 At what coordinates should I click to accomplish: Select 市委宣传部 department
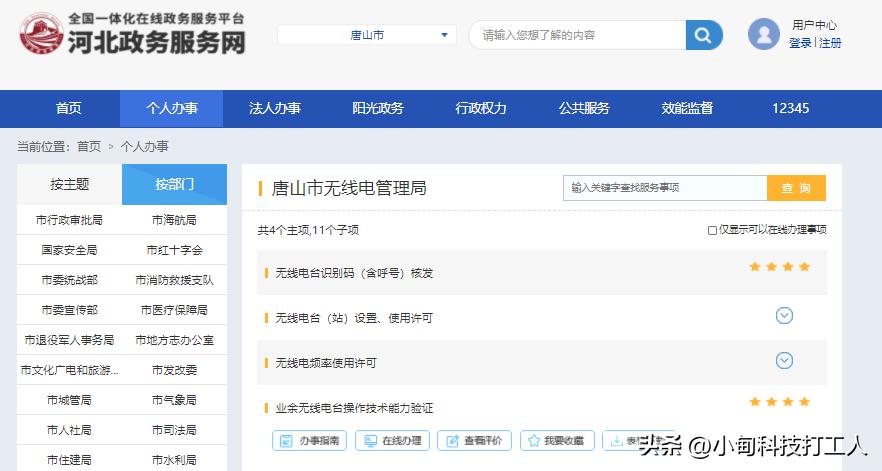[69, 310]
